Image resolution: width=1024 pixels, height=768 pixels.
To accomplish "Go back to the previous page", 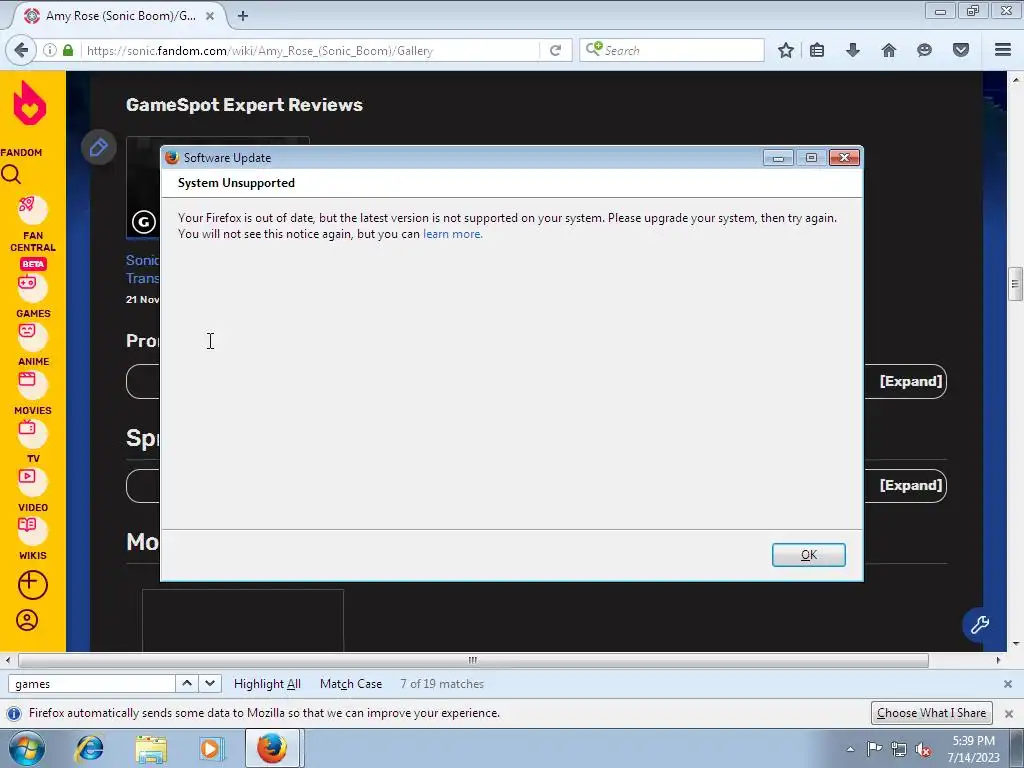I will coord(21,50).
